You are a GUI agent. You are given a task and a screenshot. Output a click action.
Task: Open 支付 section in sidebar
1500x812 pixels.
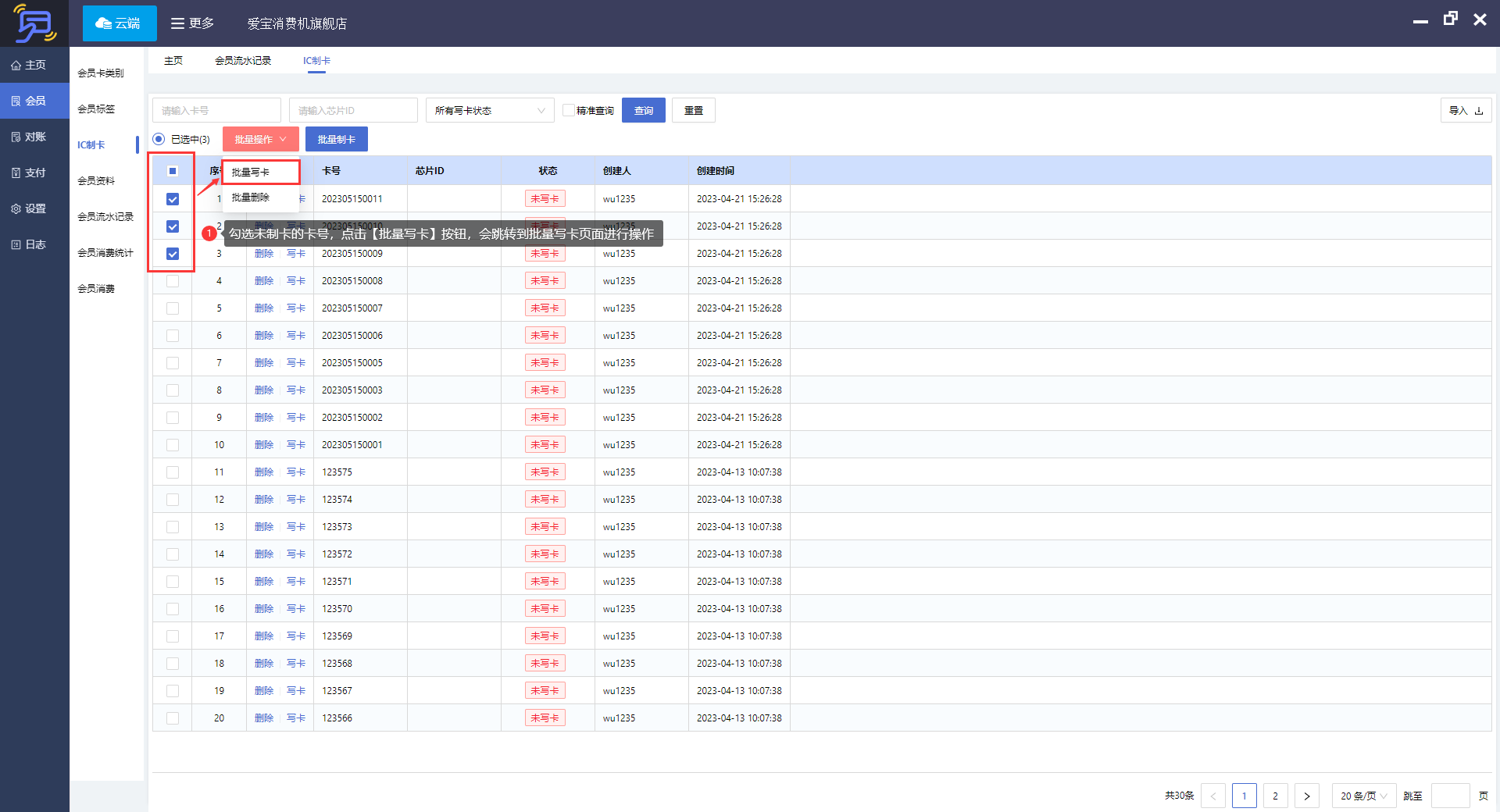pos(34,173)
